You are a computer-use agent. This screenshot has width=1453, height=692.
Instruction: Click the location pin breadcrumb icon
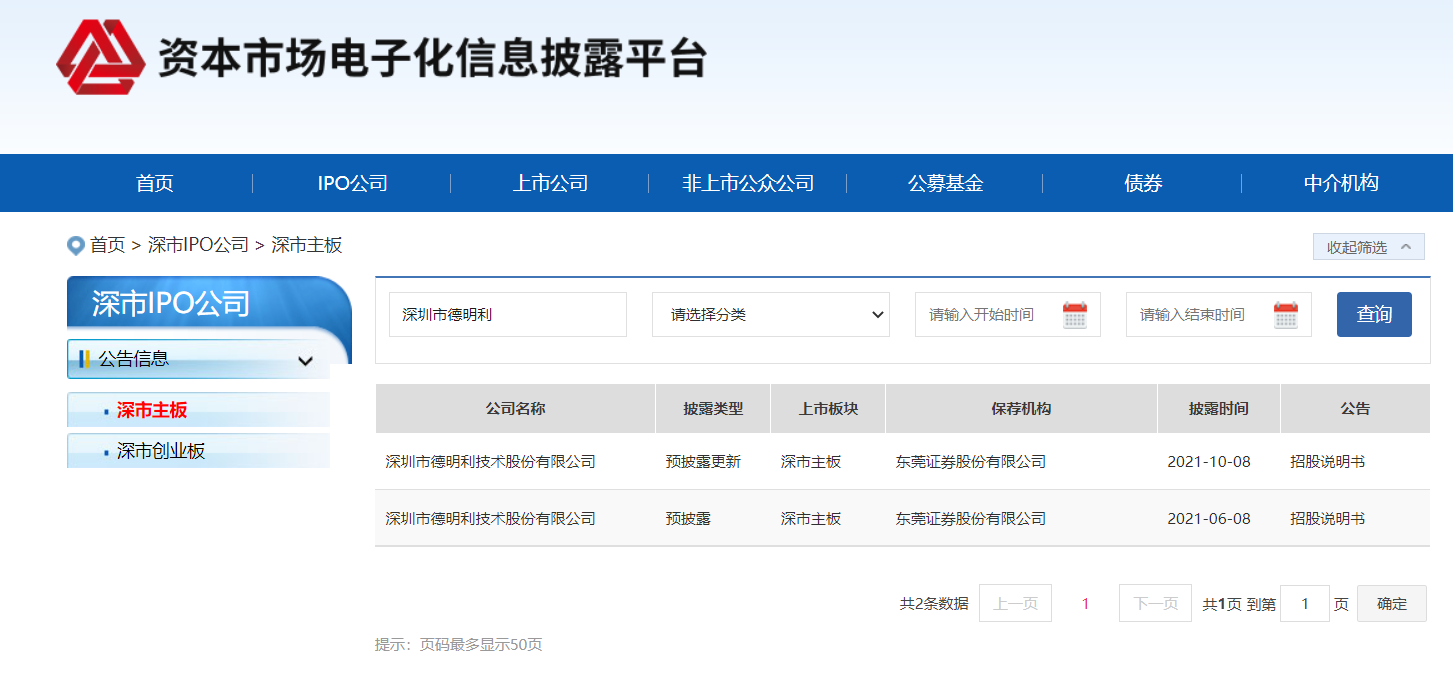75,245
